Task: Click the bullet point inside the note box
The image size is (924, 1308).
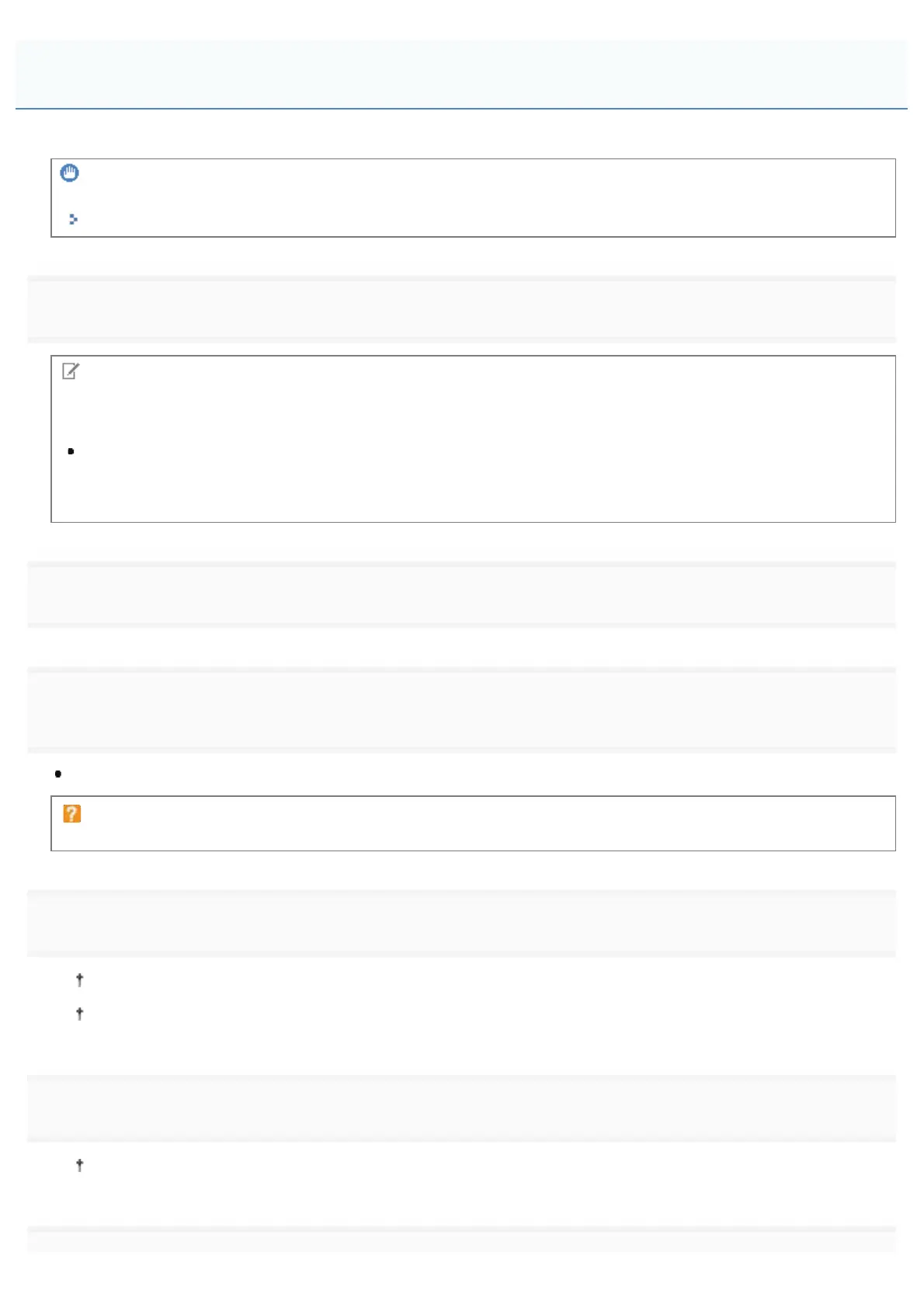Action: (x=71, y=451)
